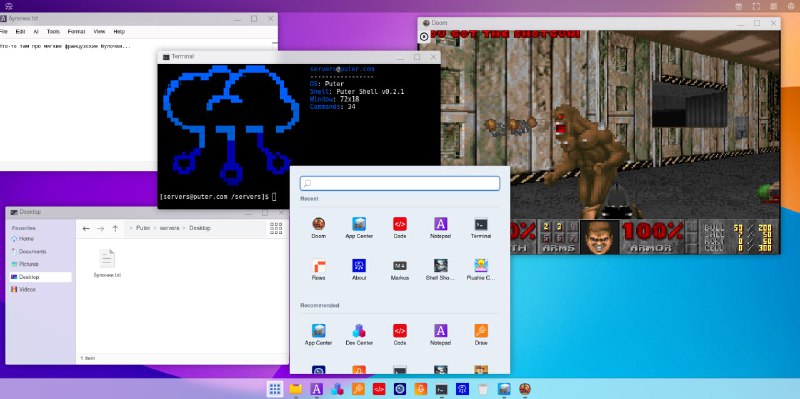
Task: Click Puter in the explorer breadcrumb path
Action: click(x=143, y=228)
